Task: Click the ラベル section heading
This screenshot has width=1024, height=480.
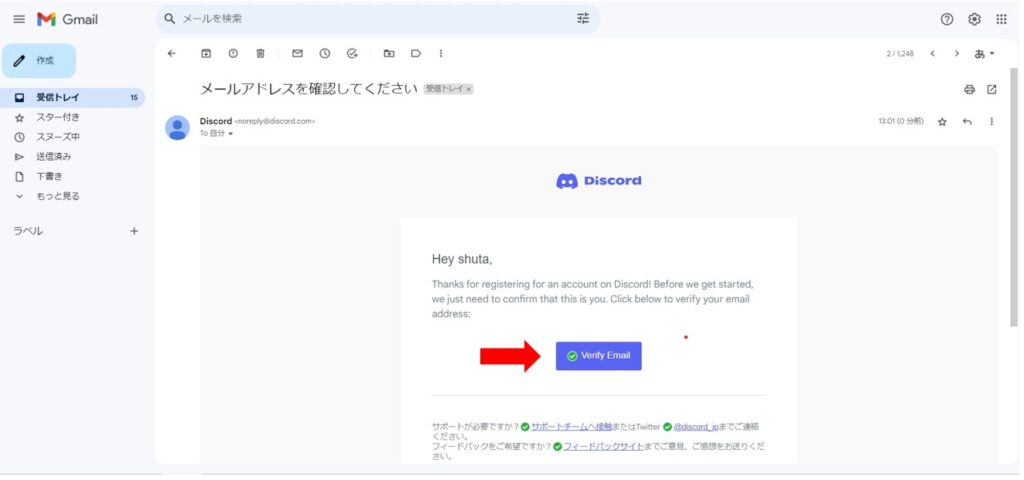Action: [x=28, y=231]
